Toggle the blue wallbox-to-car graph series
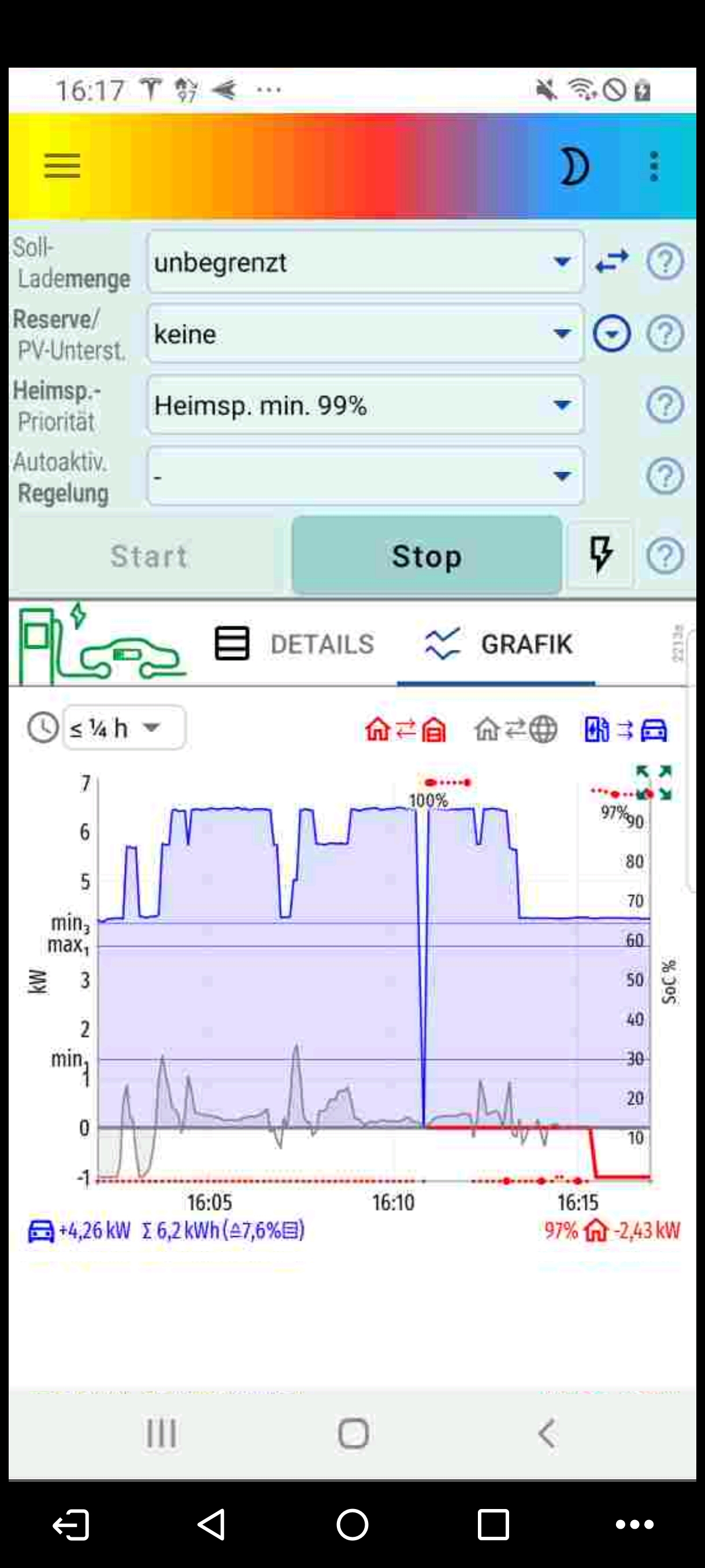The width and height of the screenshot is (705, 1568). (625, 728)
